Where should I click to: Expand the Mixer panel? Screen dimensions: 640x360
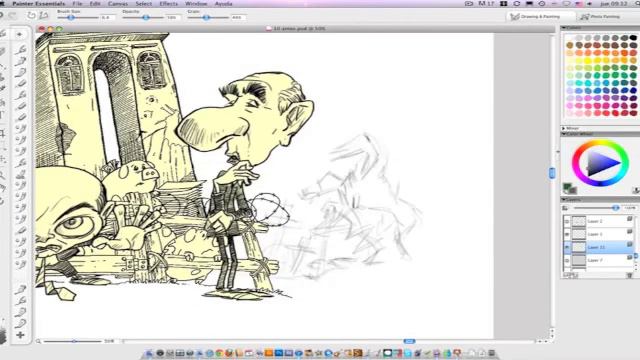click(564, 129)
